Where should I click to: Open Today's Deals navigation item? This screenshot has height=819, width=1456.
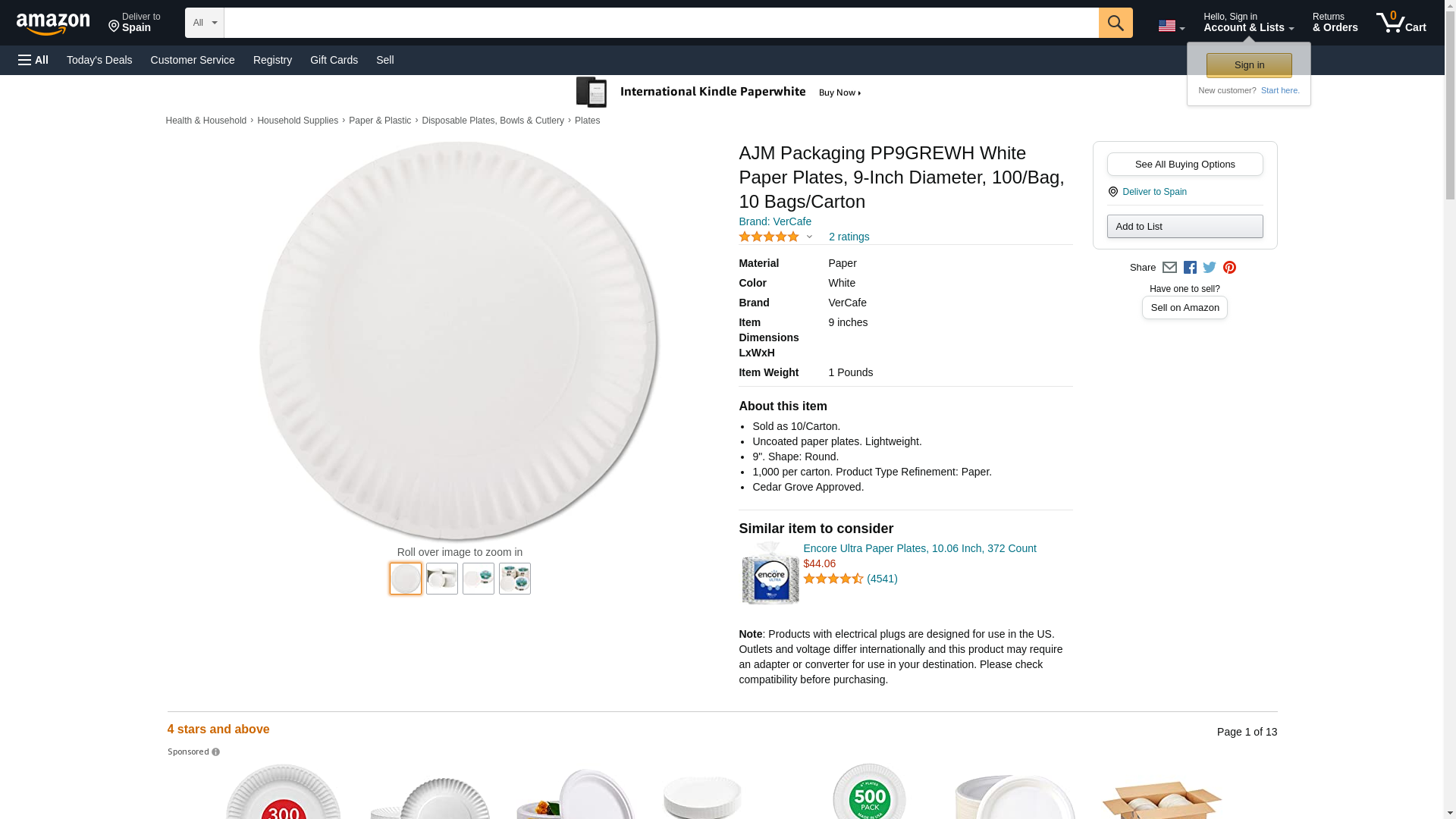click(99, 60)
